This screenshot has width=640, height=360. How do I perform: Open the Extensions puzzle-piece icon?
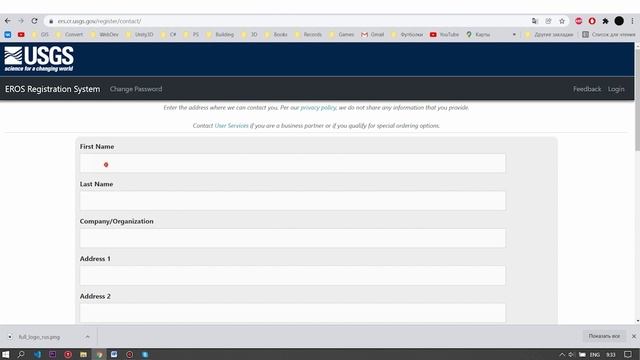tap(605, 21)
